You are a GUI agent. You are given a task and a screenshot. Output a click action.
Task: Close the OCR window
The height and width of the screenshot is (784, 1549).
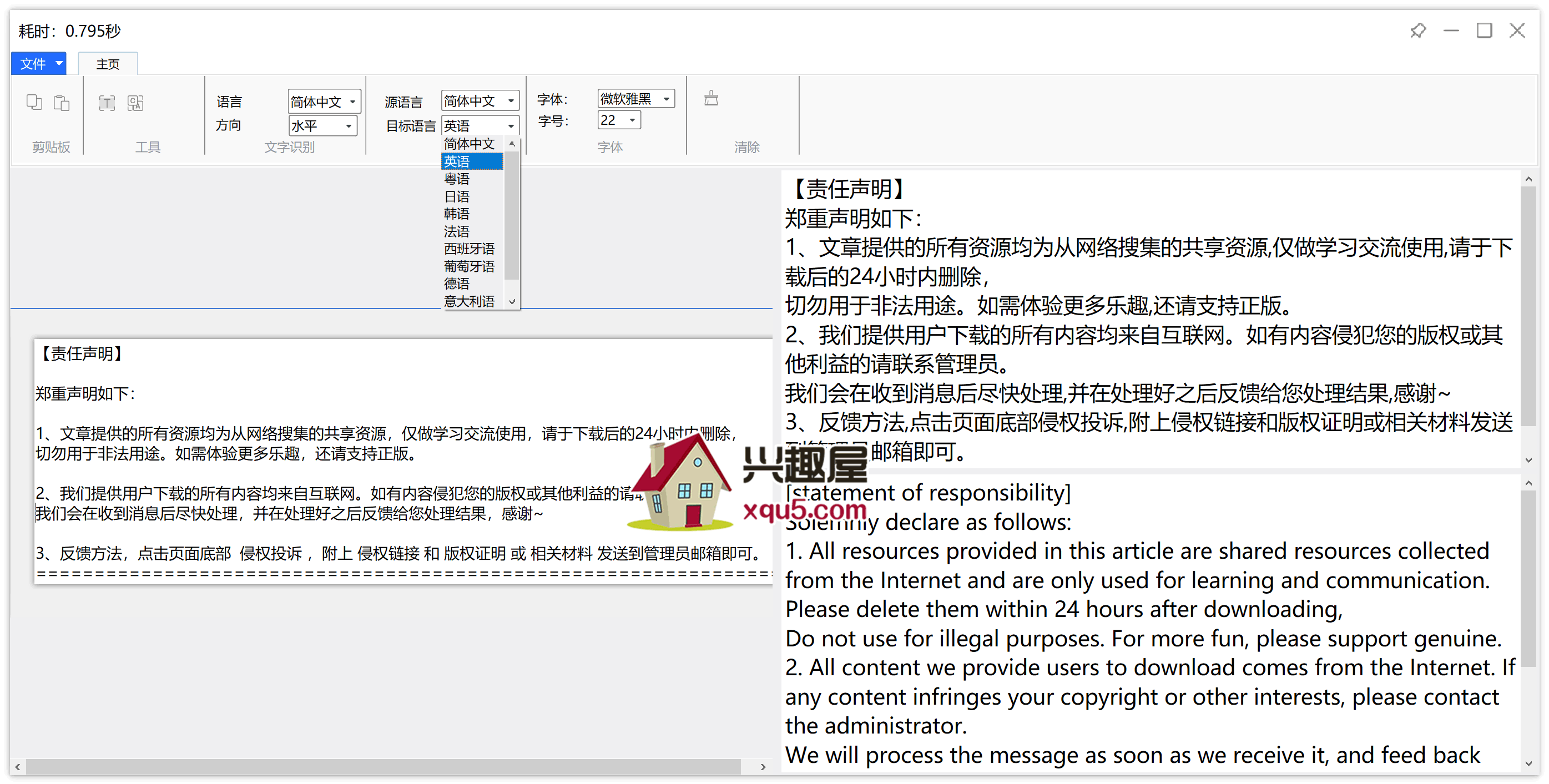pyautogui.click(x=1517, y=31)
